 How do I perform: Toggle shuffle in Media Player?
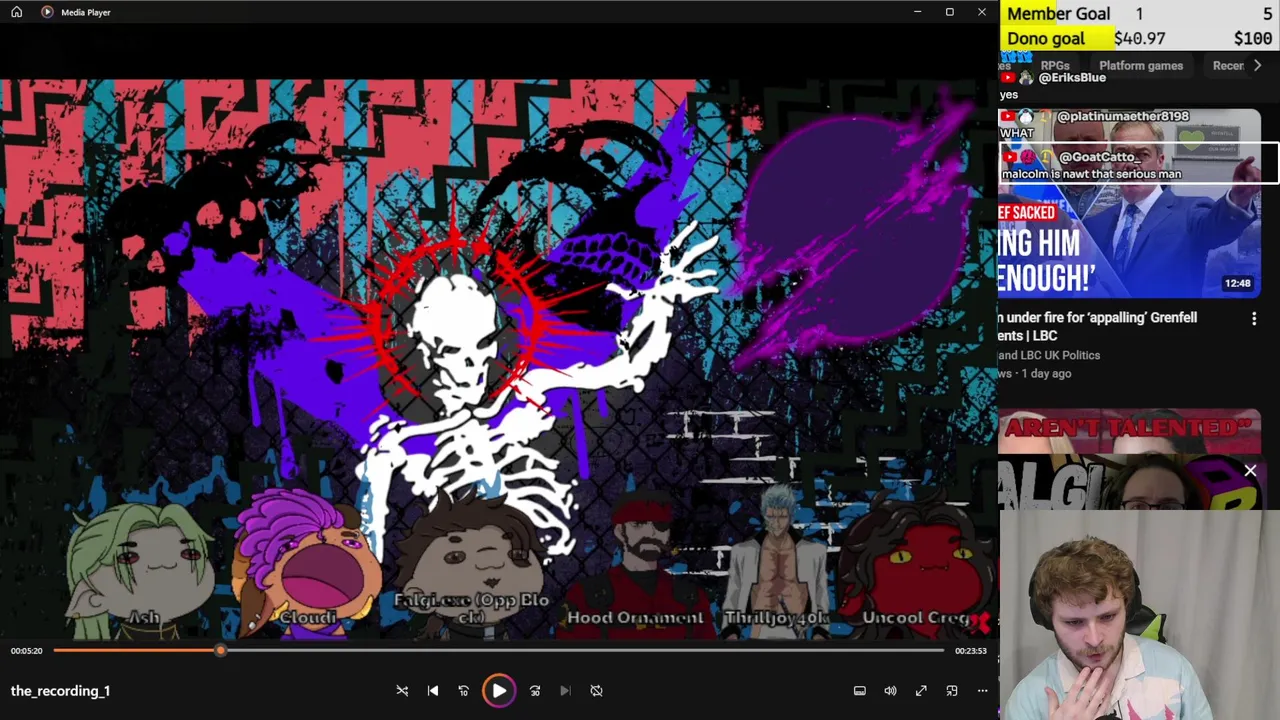pos(402,691)
